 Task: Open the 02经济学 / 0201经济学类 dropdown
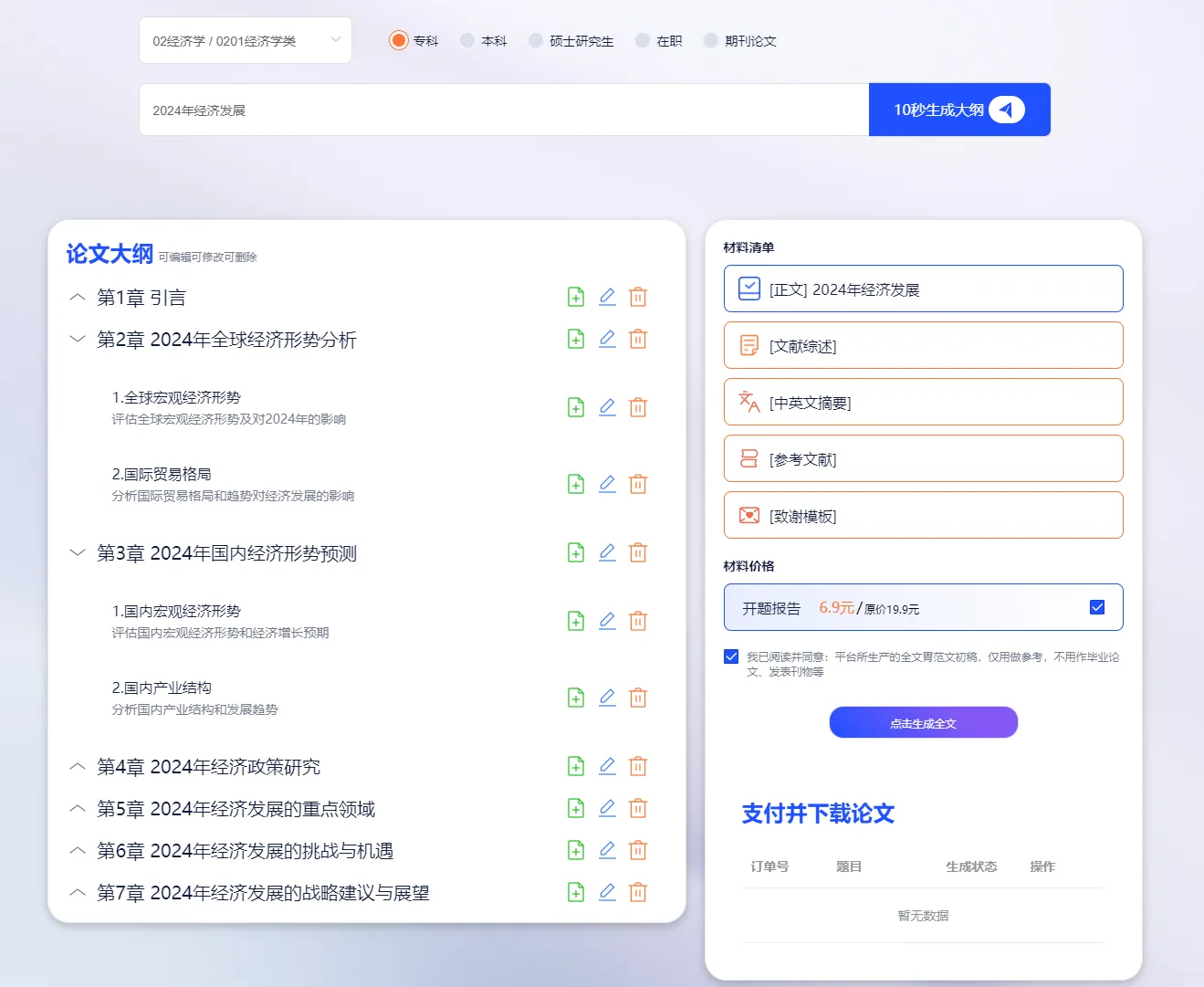tap(245, 40)
